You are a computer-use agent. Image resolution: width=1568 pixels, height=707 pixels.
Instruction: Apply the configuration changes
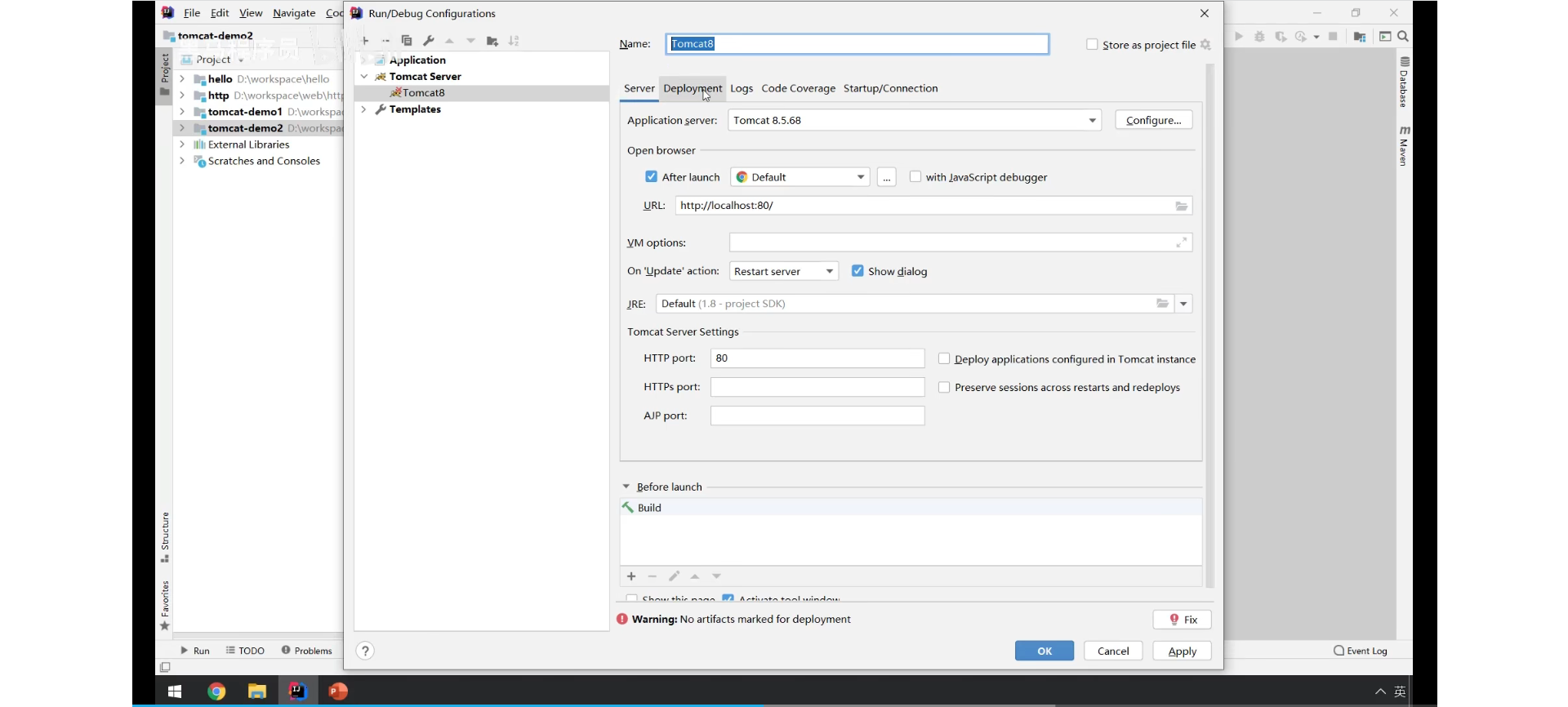pos(1182,651)
